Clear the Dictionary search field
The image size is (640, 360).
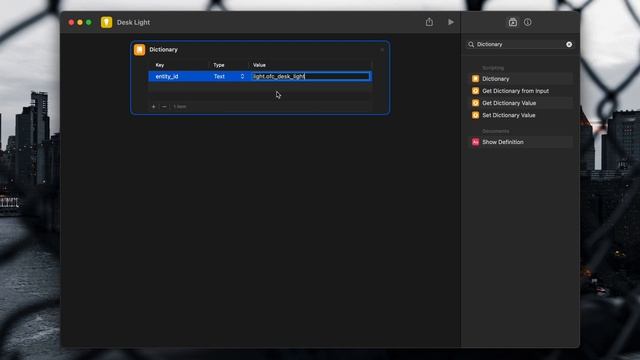tap(569, 44)
